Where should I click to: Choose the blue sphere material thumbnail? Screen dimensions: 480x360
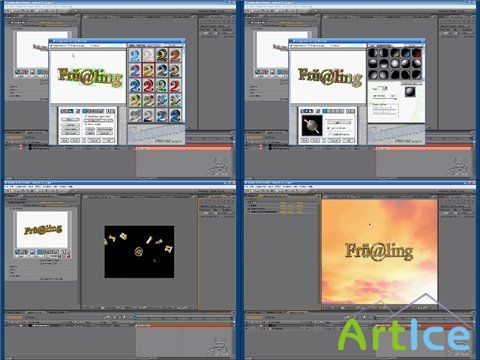406,53
